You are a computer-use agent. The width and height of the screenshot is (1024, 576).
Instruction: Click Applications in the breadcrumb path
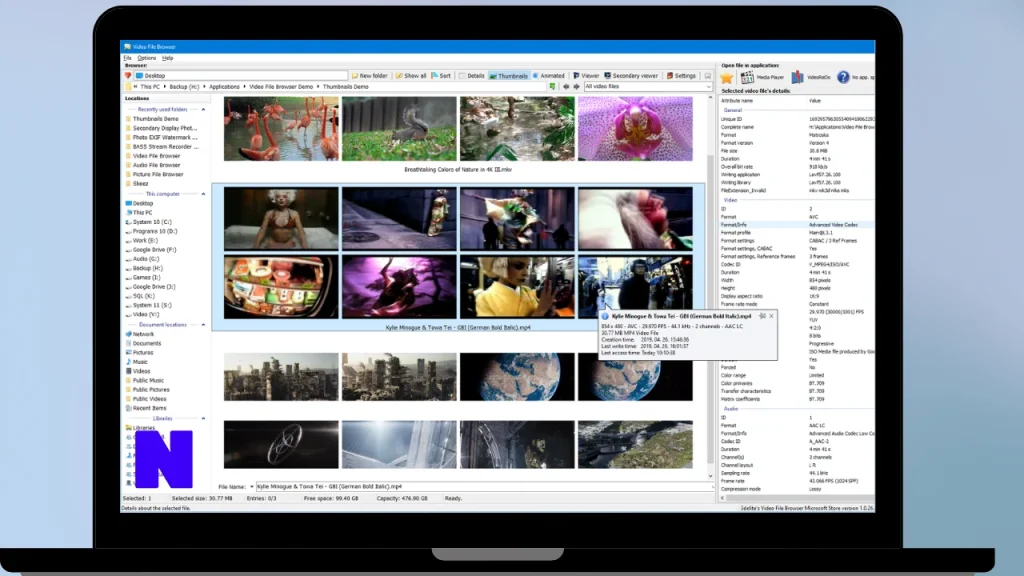225,86
